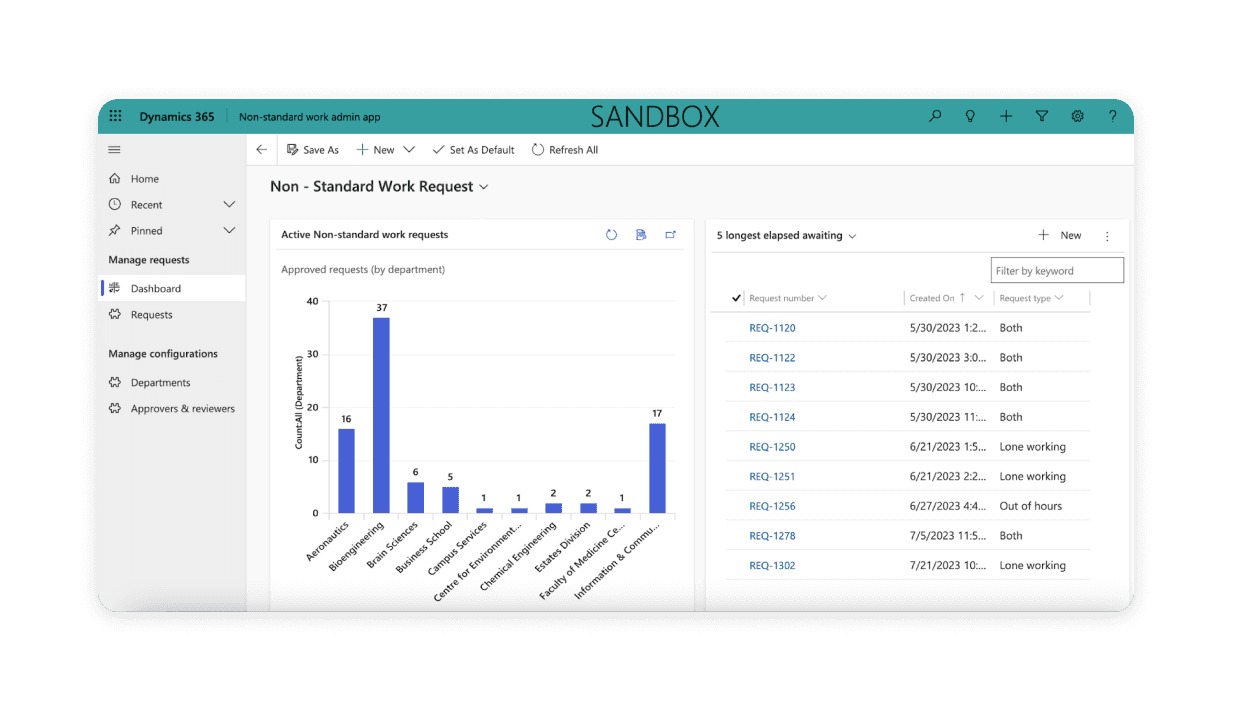Click the Information & Commu... bar in chart
Image resolution: width=1233 pixels, height=714 pixels.
[x=657, y=468]
